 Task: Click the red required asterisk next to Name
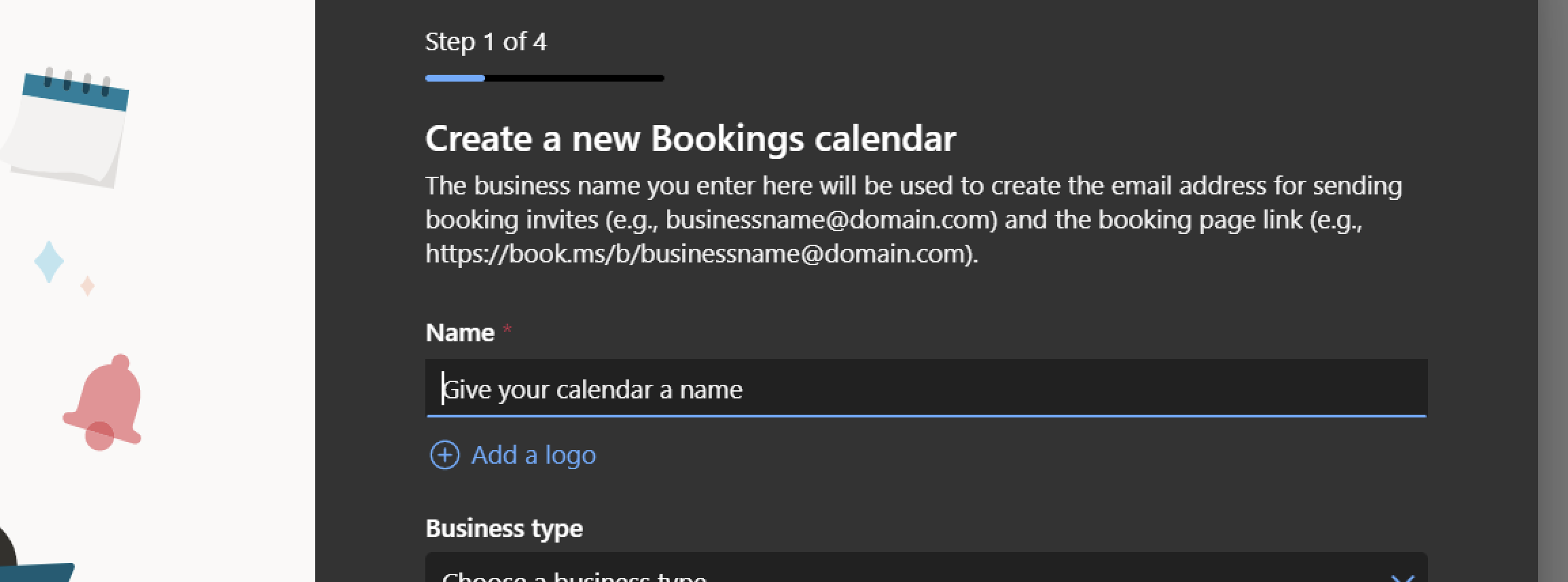507,330
